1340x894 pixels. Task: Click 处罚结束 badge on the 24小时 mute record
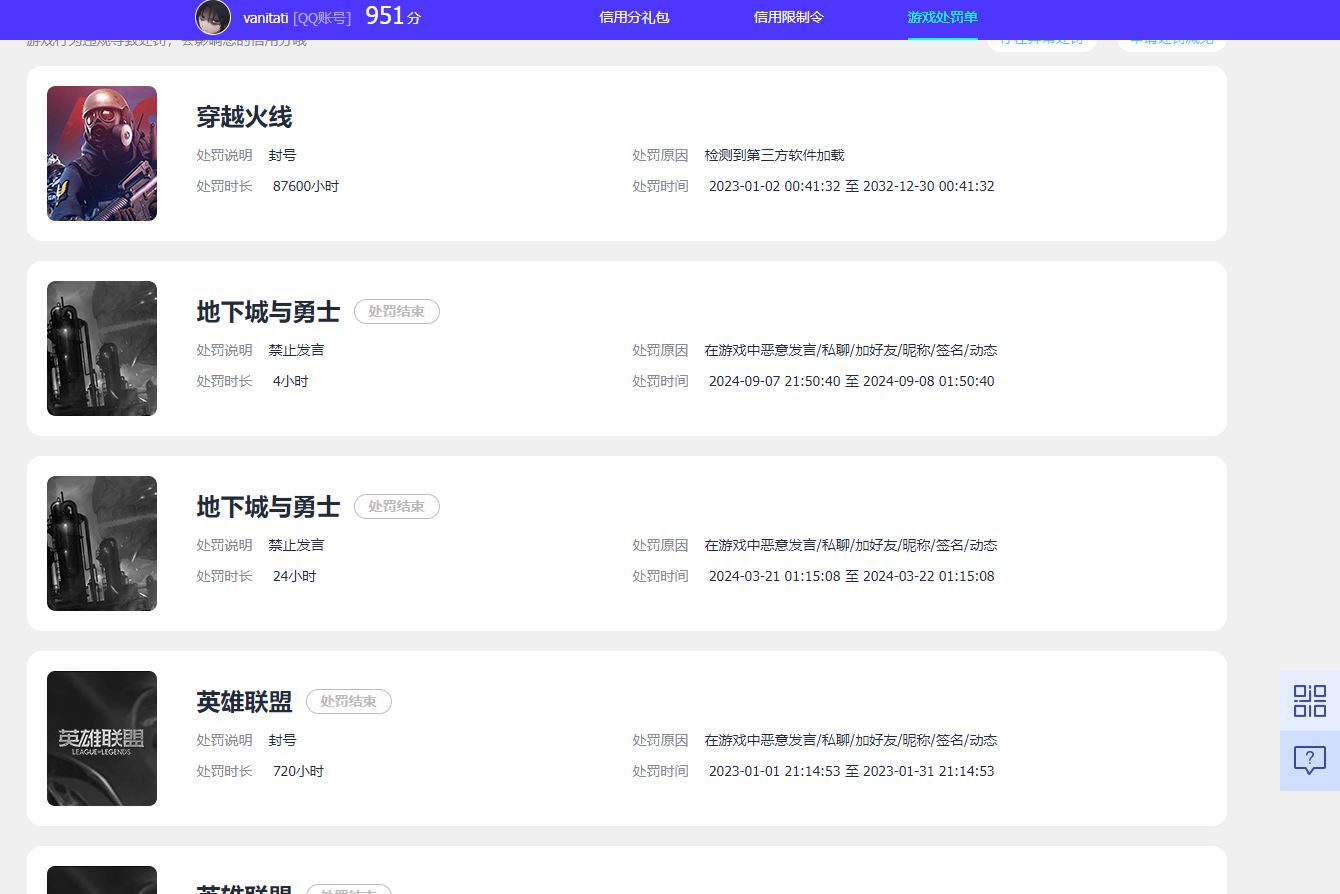[396, 507]
